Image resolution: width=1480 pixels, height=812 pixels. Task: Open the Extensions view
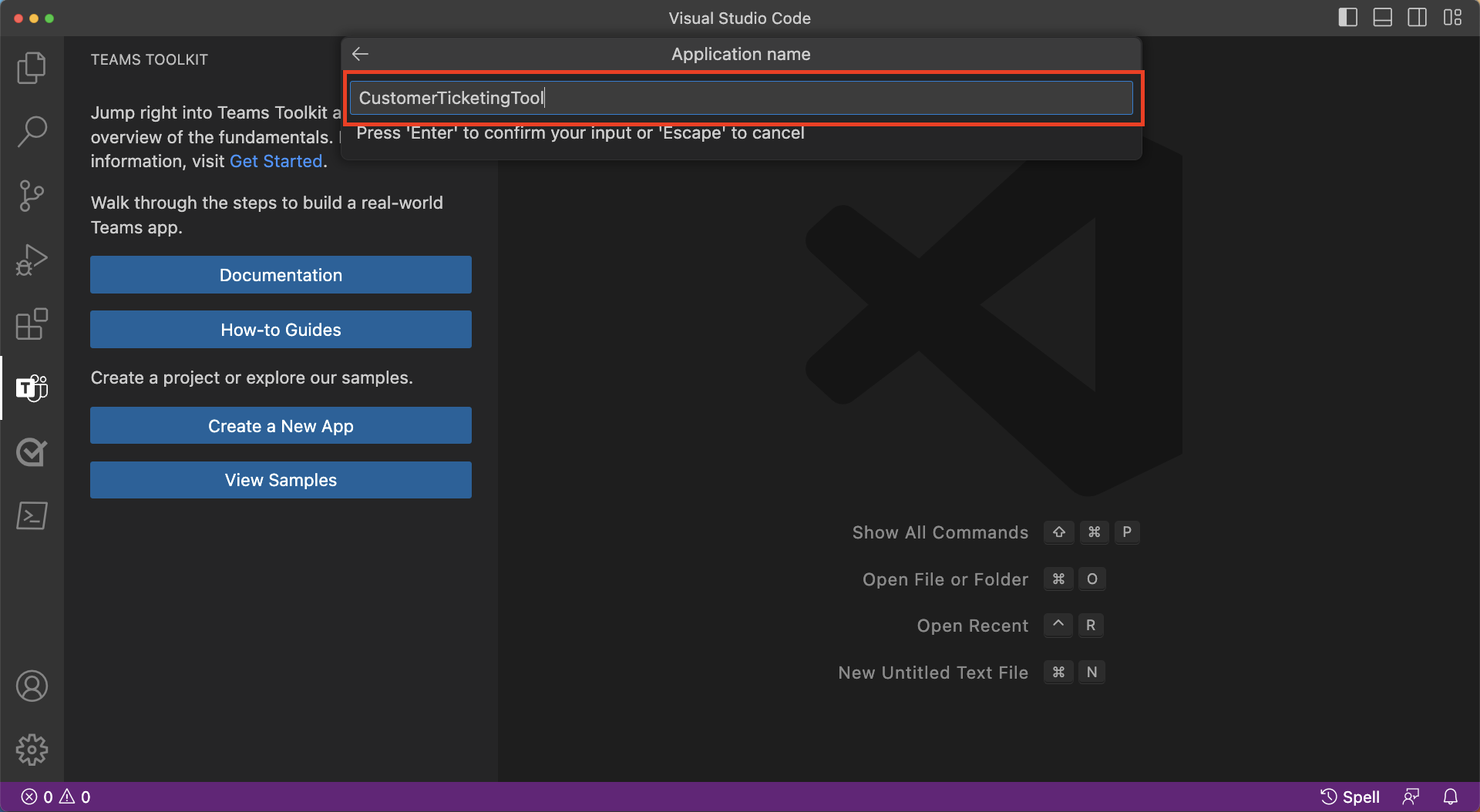click(x=32, y=324)
